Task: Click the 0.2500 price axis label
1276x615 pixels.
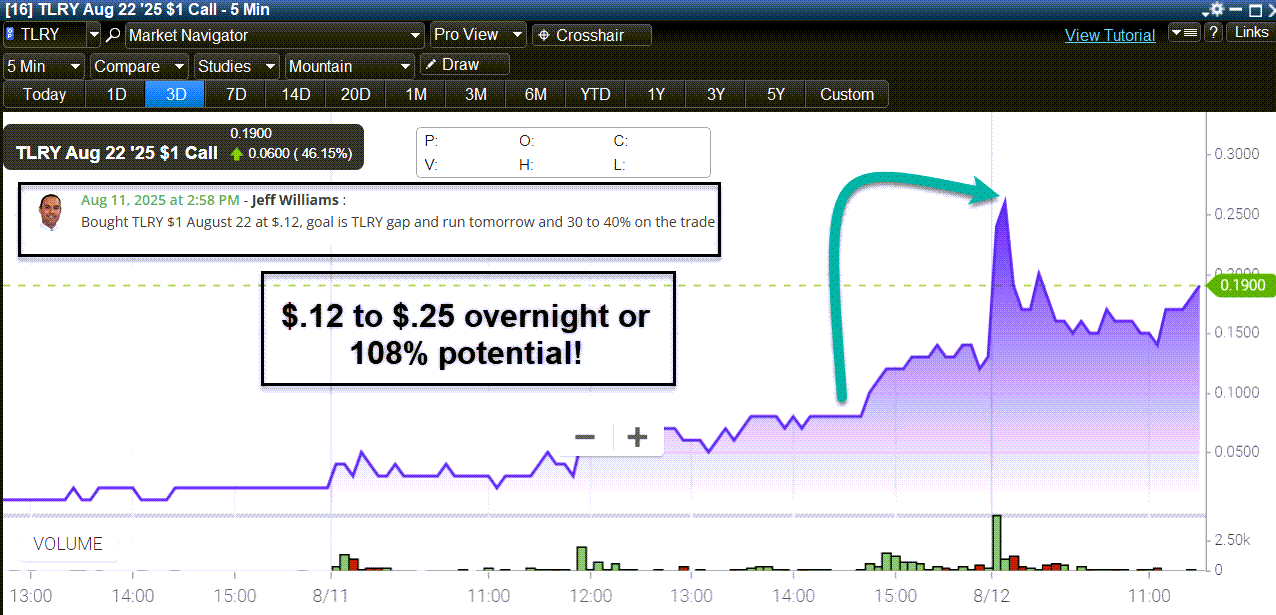Action: click(1236, 214)
